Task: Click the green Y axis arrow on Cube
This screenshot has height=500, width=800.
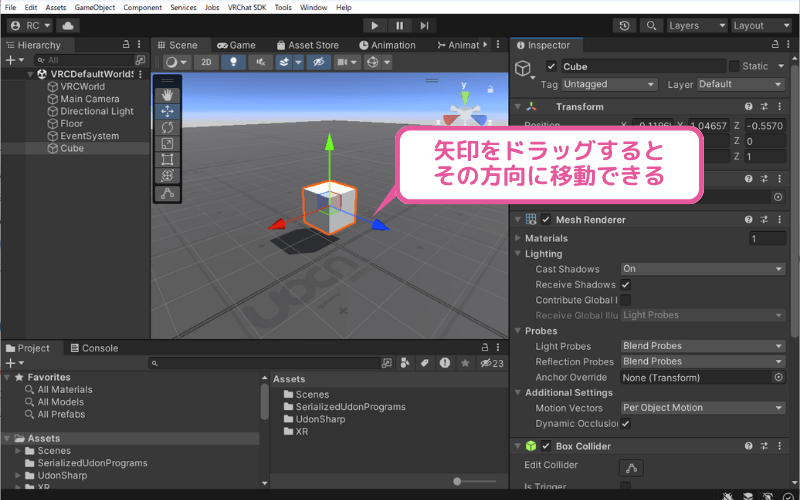Action: [x=330, y=142]
